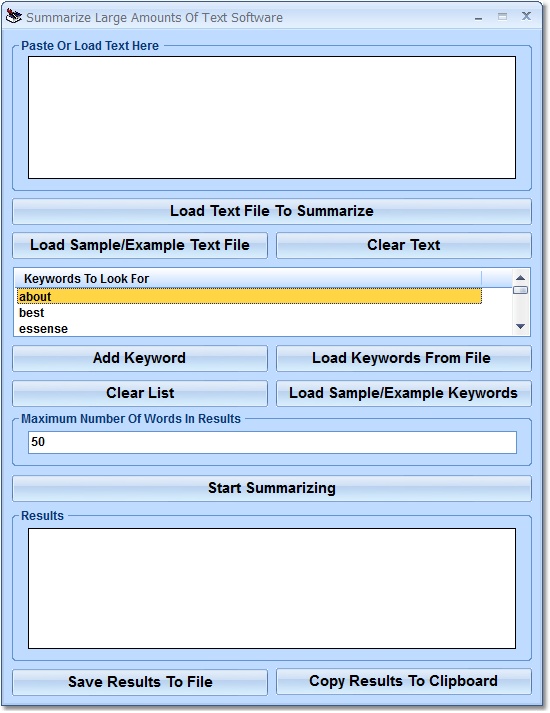550x713 pixels.
Task: Click the app icon in title bar
Action: (x=14, y=17)
